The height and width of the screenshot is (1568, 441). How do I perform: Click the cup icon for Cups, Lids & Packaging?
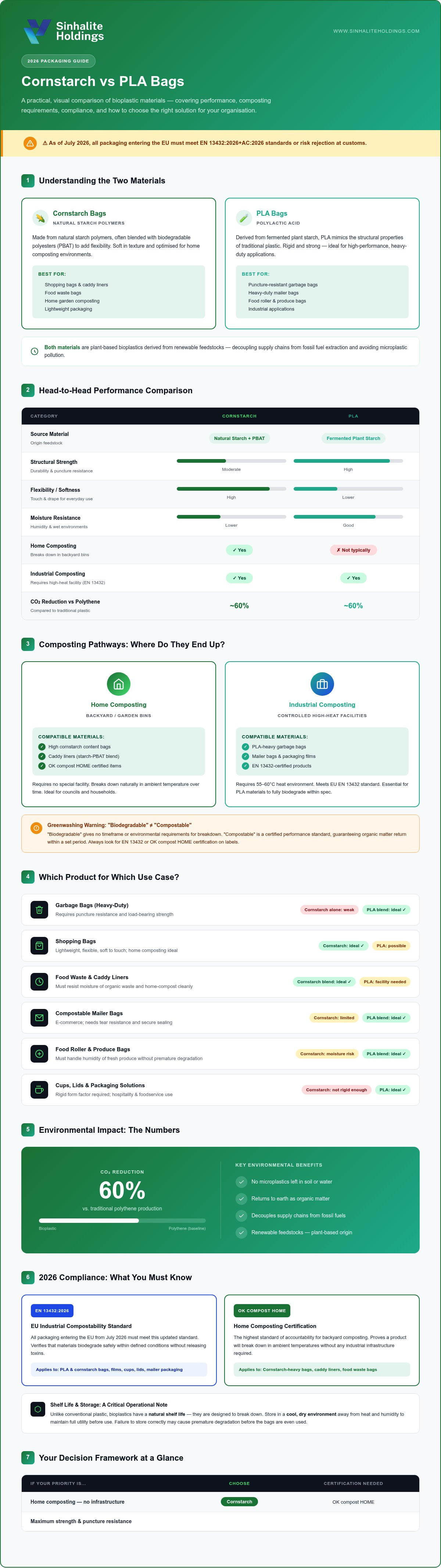point(40,1089)
